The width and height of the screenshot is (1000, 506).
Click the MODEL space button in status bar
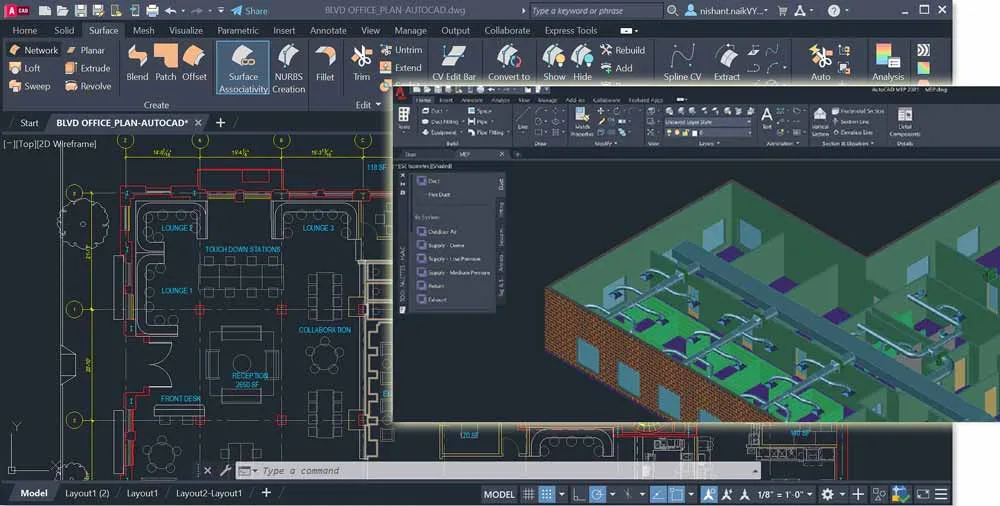(499, 494)
